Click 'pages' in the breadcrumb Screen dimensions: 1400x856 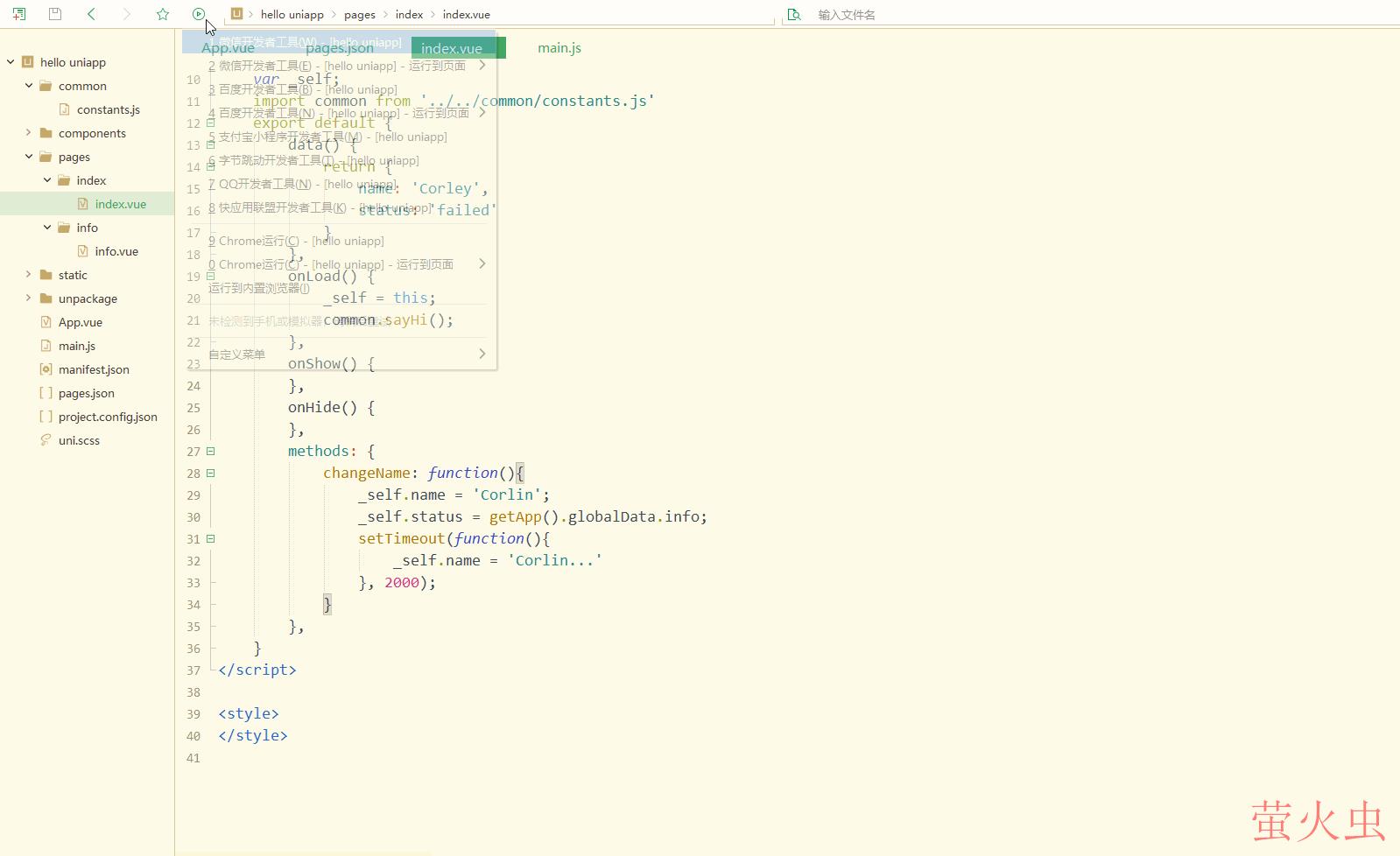point(360,15)
